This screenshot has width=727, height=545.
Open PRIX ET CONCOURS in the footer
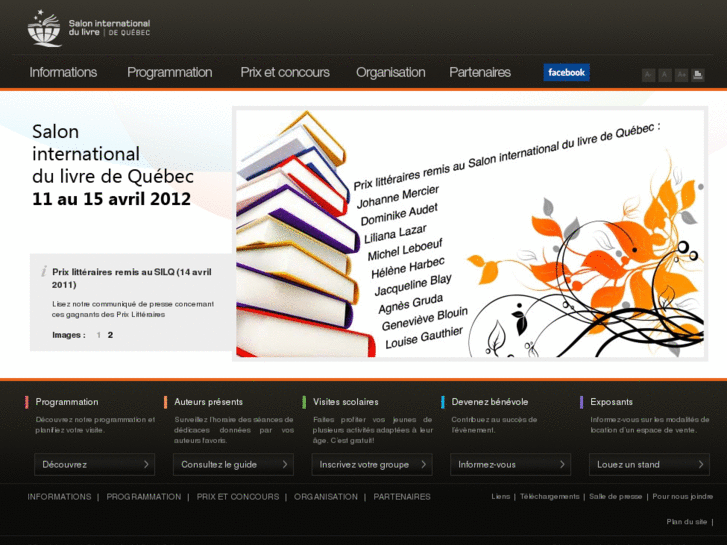(x=238, y=497)
